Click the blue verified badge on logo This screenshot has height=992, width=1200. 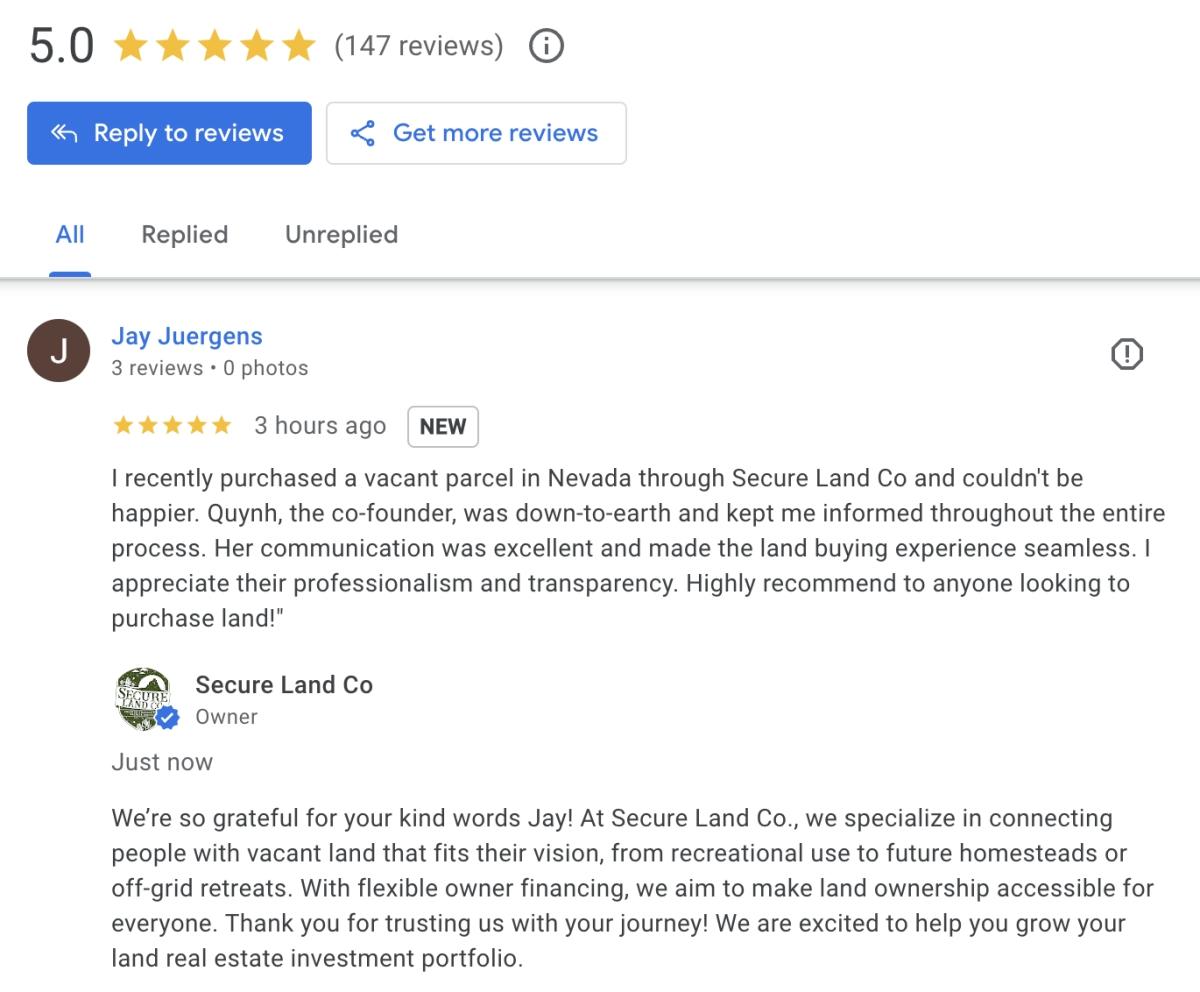[x=168, y=718]
